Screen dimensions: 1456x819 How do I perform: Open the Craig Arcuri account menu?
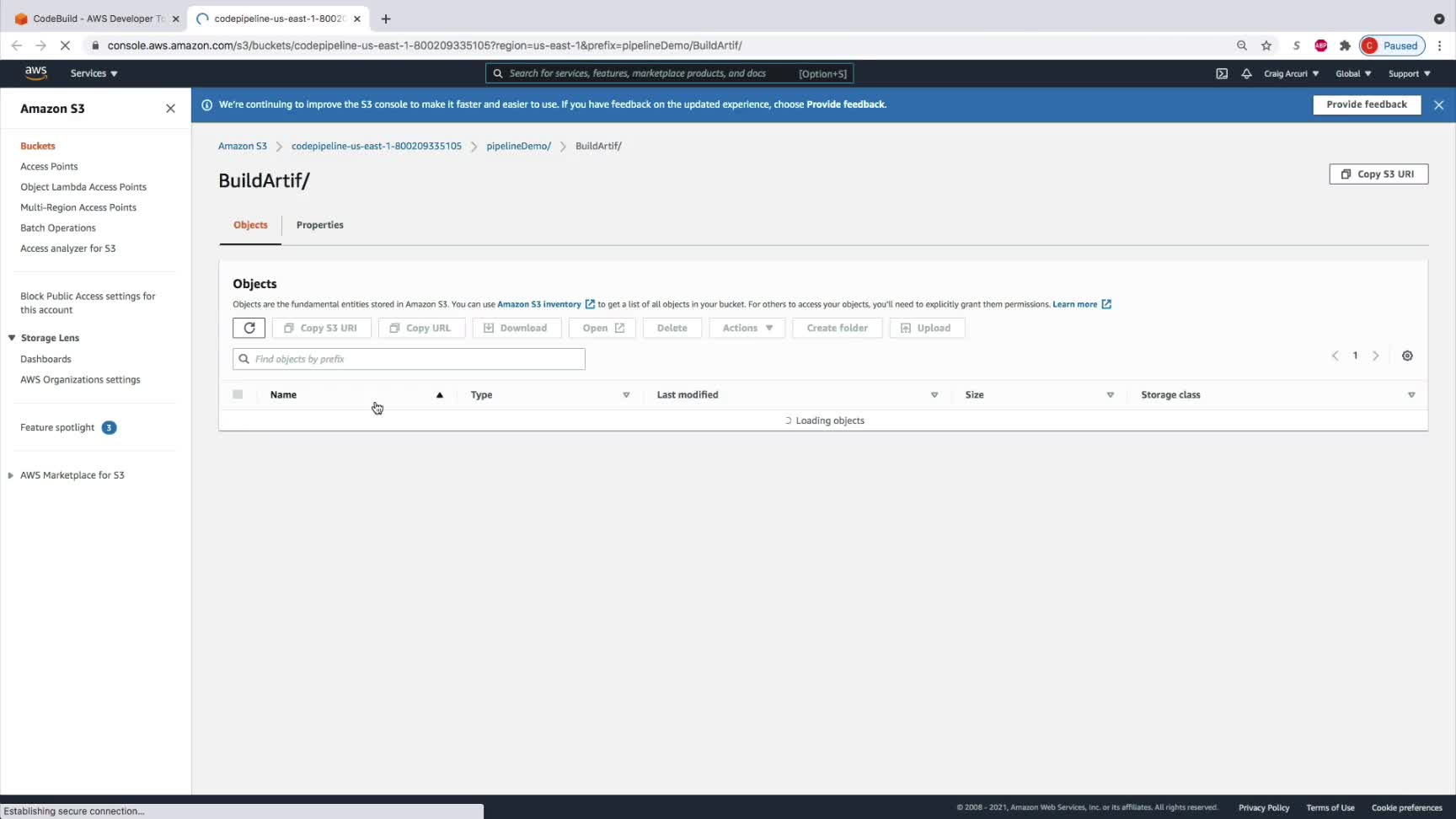pyautogui.click(x=1291, y=73)
